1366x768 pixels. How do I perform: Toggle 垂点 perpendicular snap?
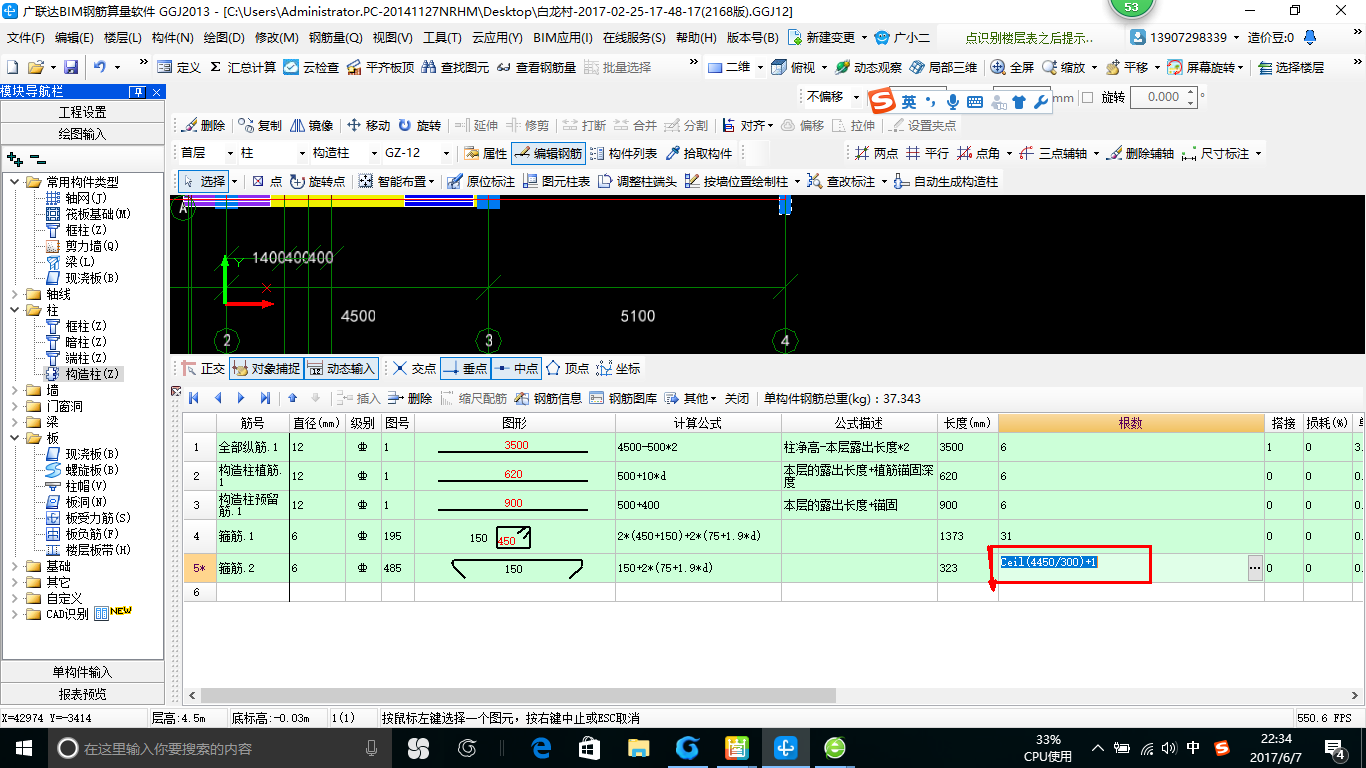[464, 368]
